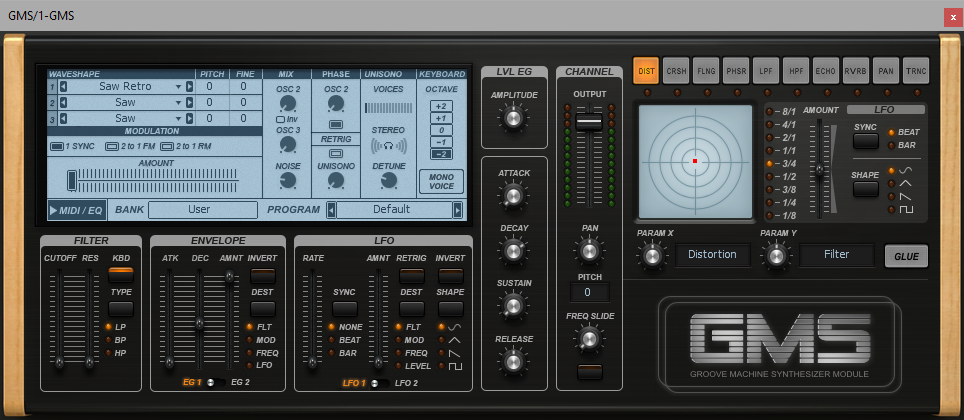Click the NOISE mix knob

point(286,180)
